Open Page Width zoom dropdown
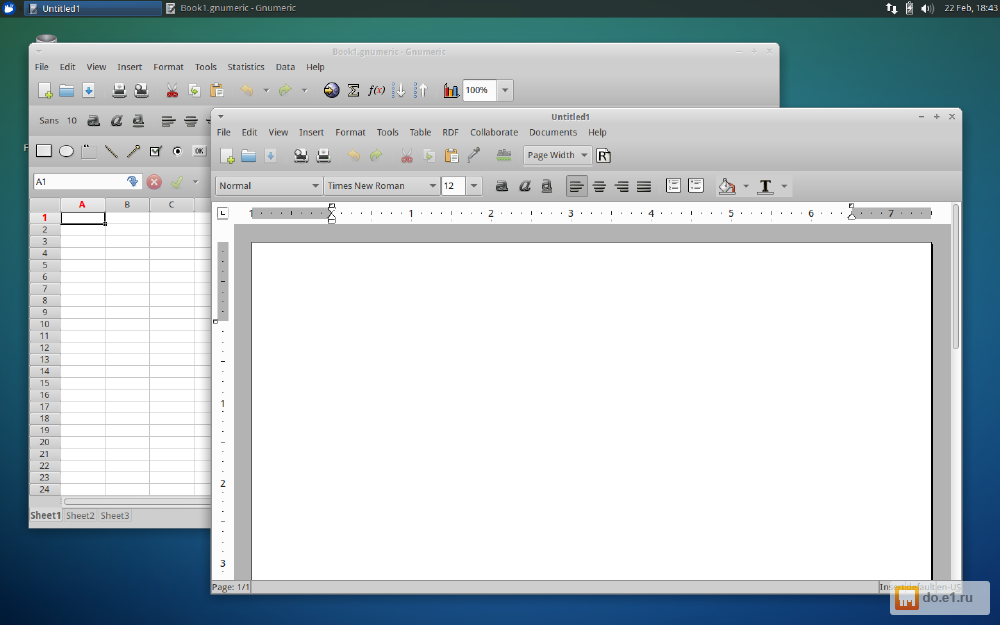 coord(557,155)
